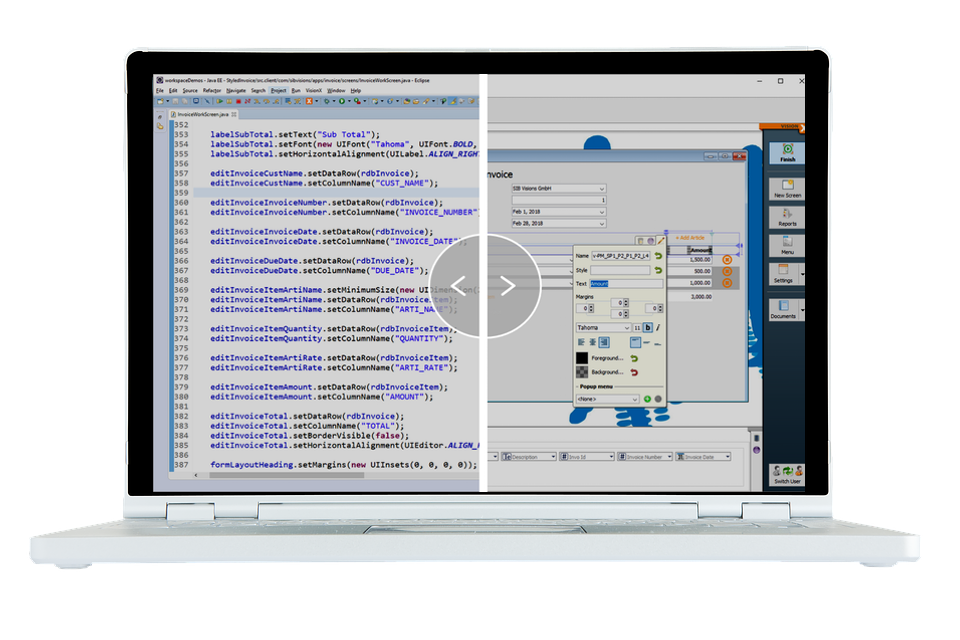
Task: Set vertical alignment to top
Action: pos(636,342)
